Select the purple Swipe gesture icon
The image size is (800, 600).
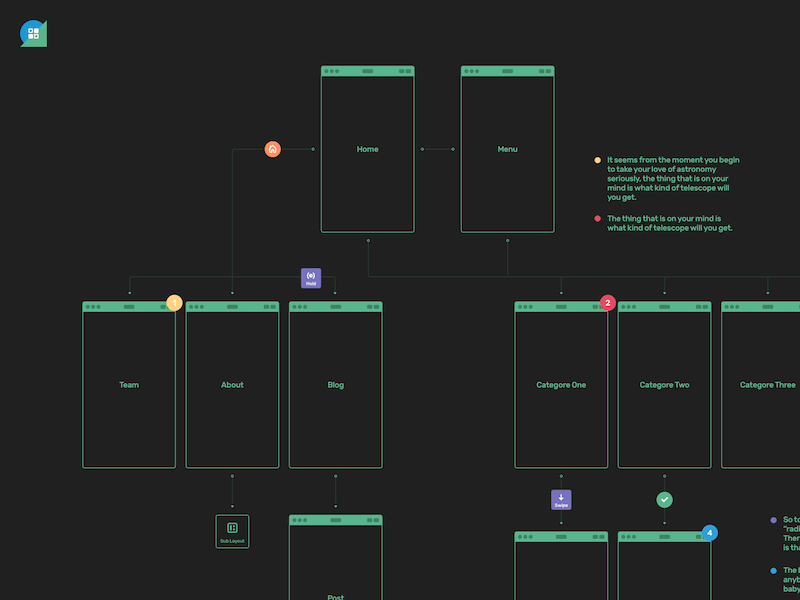tap(561, 499)
